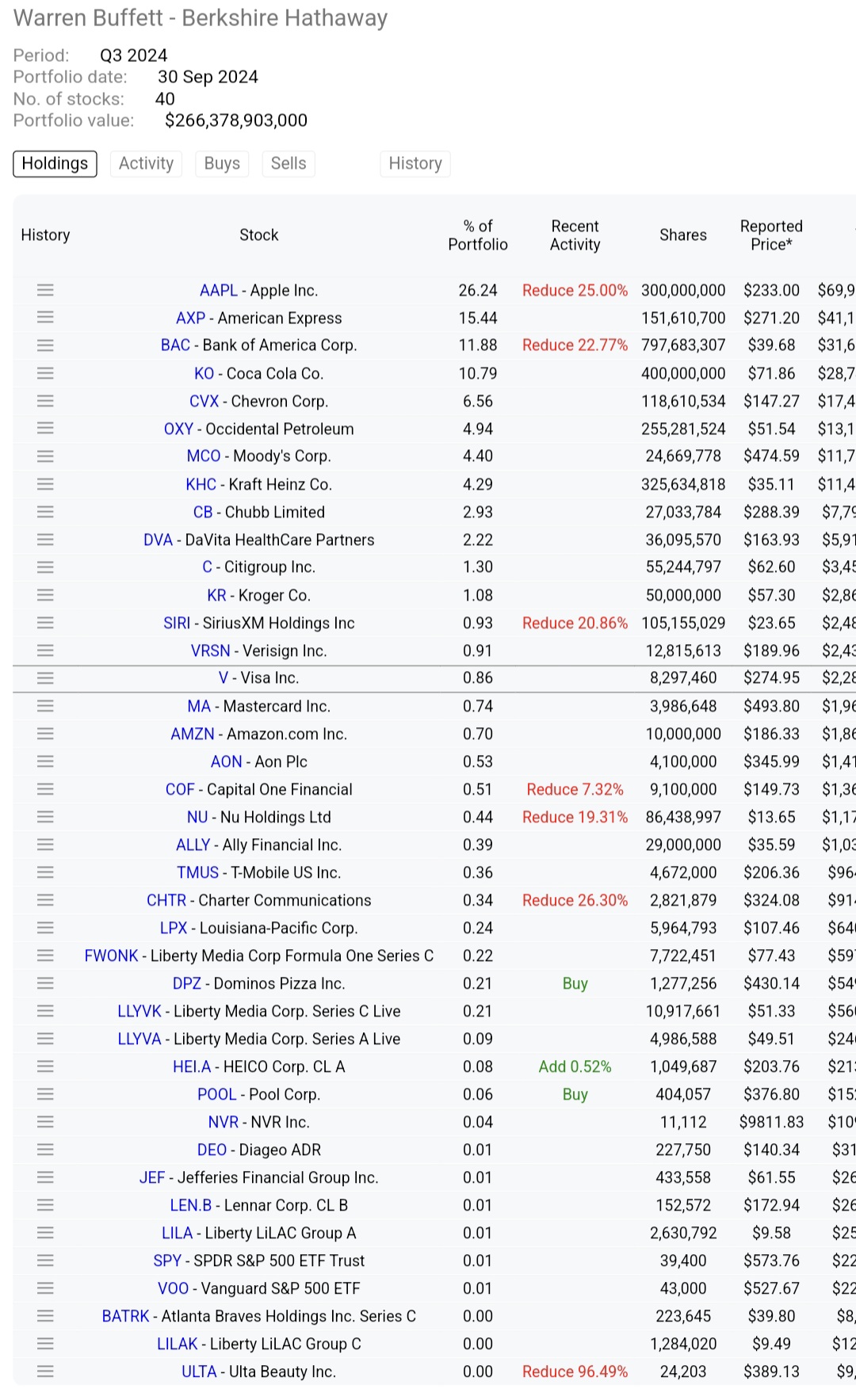Image resolution: width=856 pixels, height=1400 pixels.
Task: Switch to the Activity tab
Action: click(146, 163)
